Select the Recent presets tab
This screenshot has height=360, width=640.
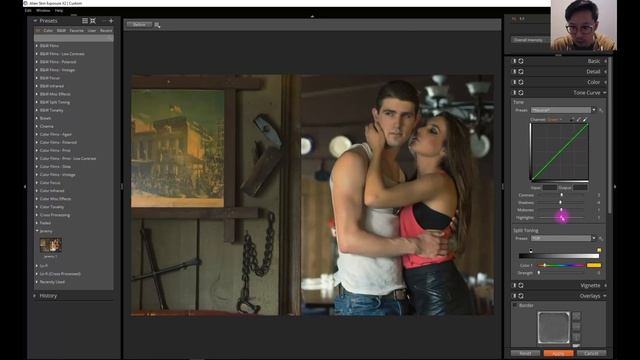pyautogui.click(x=106, y=31)
